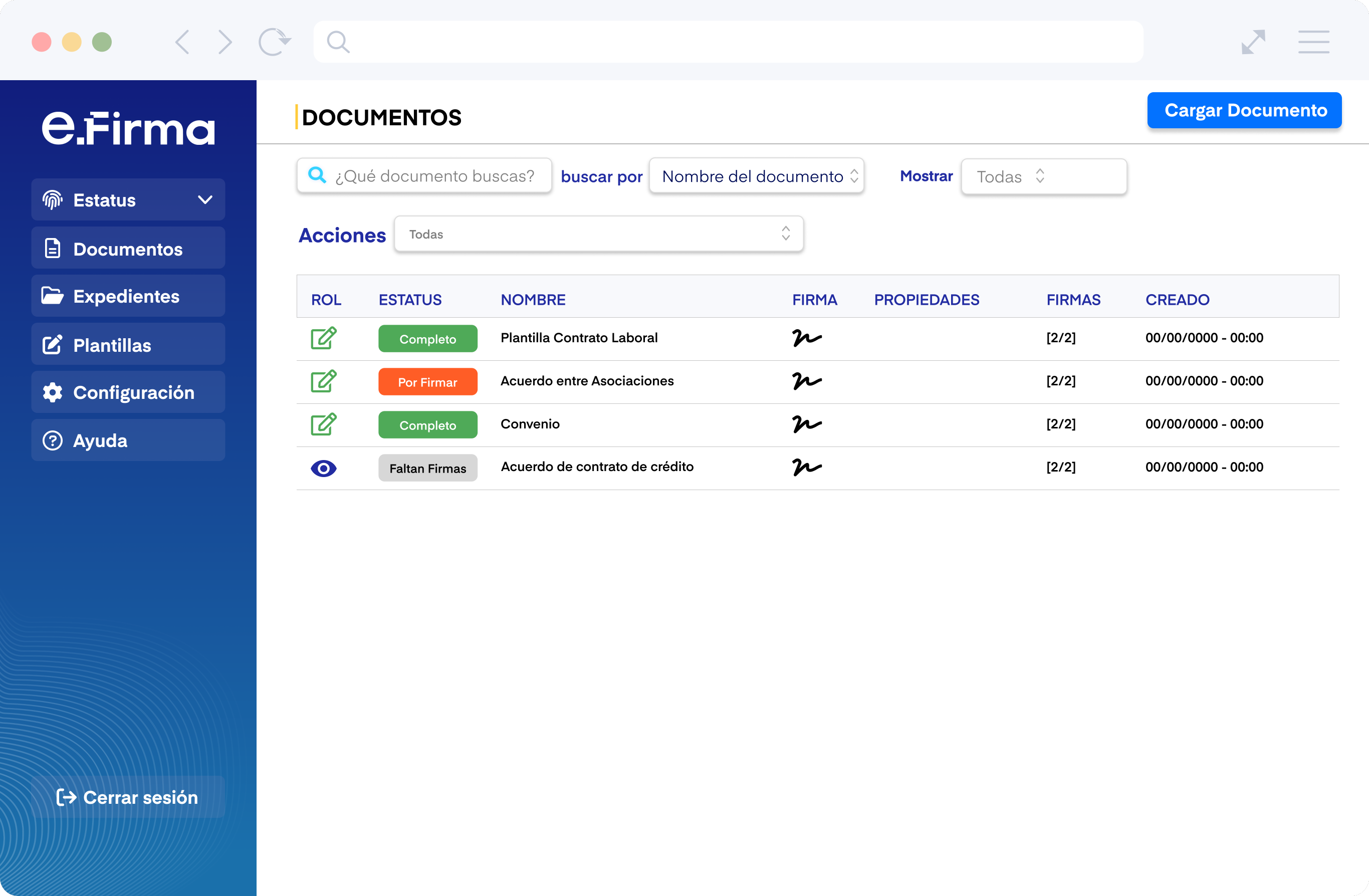Screen dimensions: 1369x896
Task: Sort by the CREADO column header
Action: [x=1178, y=300]
